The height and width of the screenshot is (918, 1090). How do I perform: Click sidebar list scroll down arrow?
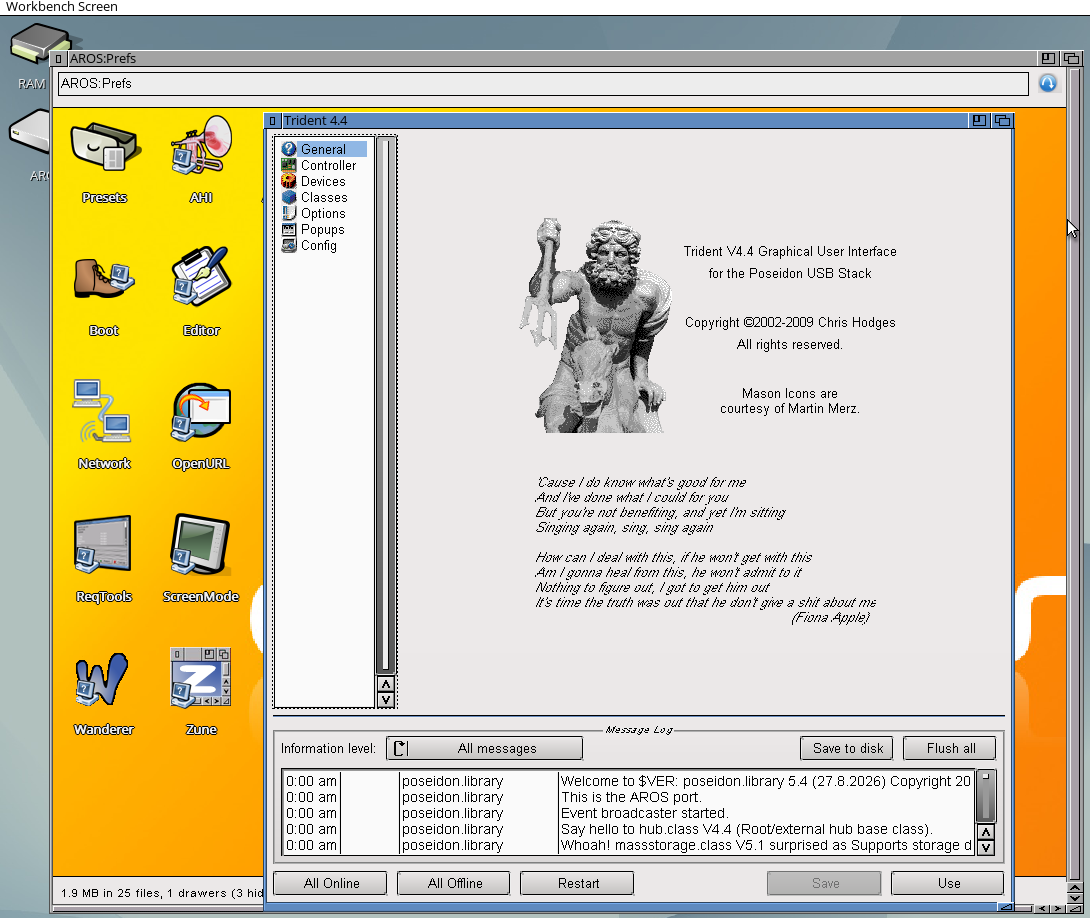coord(386,700)
